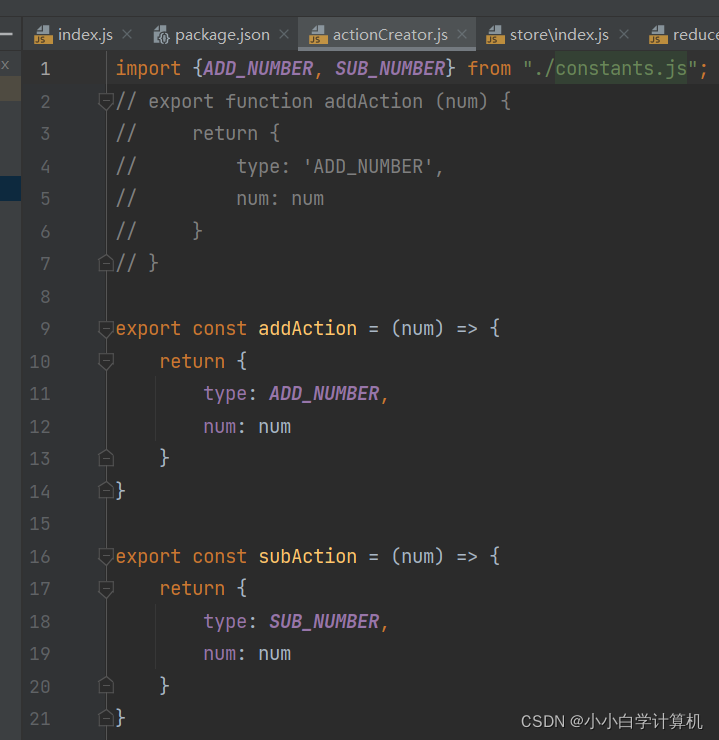Click line number 1 in the gutter
Image resolution: width=719 pixels, height=740 pixels.
pos(45,69)
